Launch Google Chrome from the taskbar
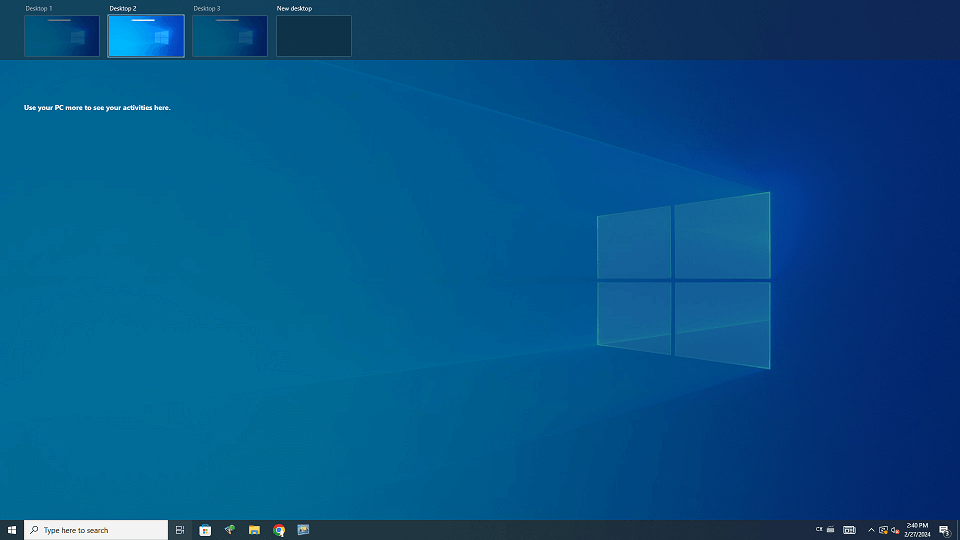The height and width of the screenshot is (540, 960). (279, 530)
